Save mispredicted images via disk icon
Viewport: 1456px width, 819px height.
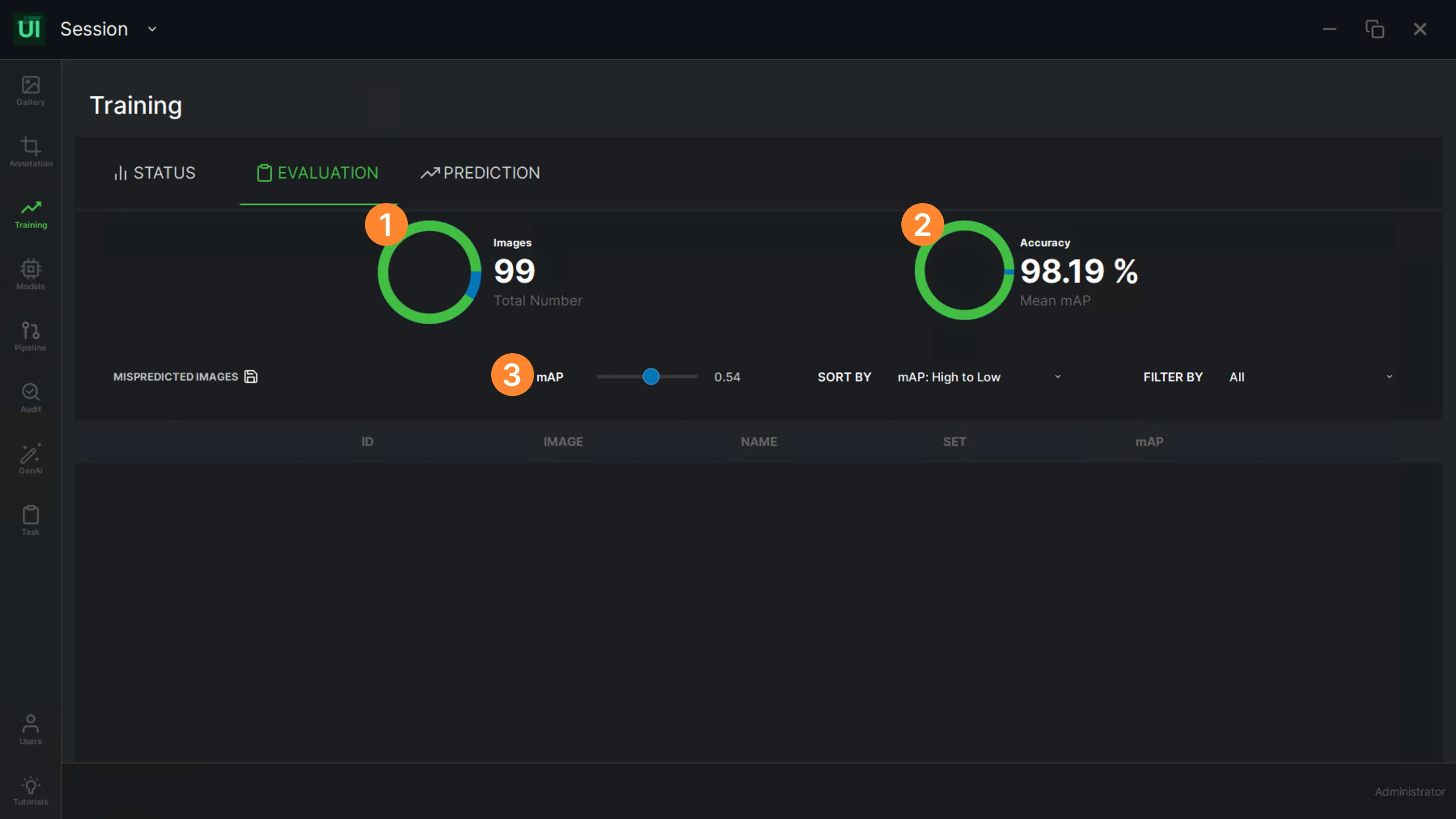(x=250, y=377)
